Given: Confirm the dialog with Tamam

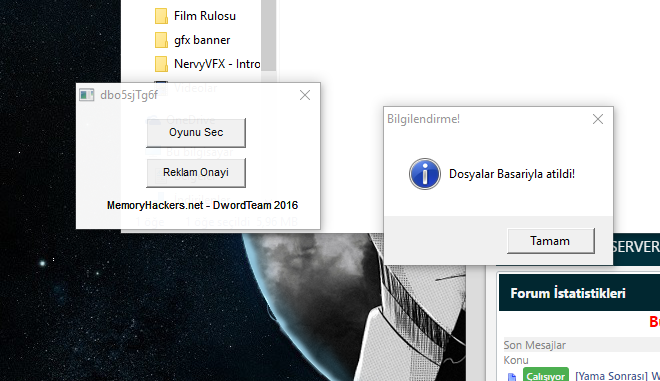Looking at the screenshot, I should [551, 241].
